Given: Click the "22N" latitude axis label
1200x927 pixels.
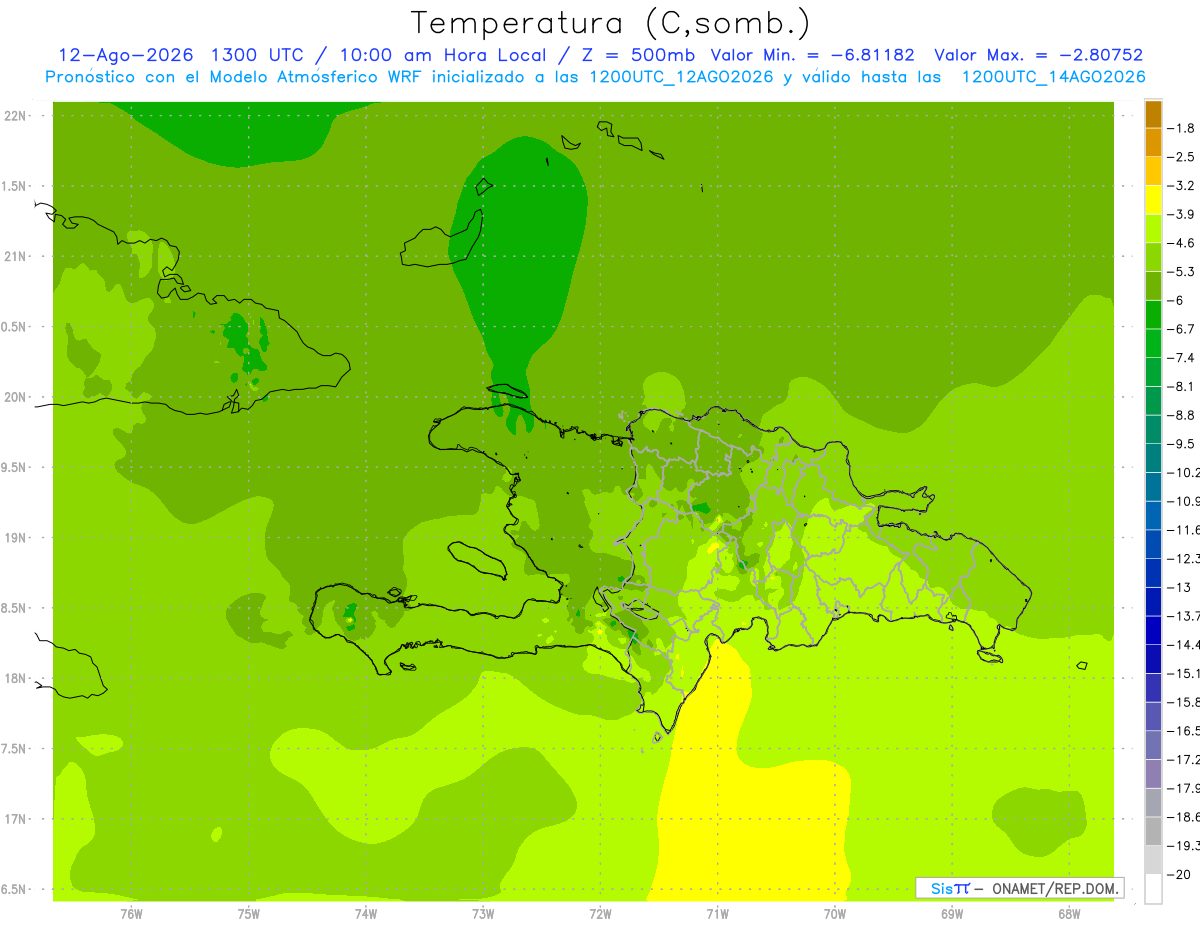Looking at the screenshot, I should click(x=16, y=116).
